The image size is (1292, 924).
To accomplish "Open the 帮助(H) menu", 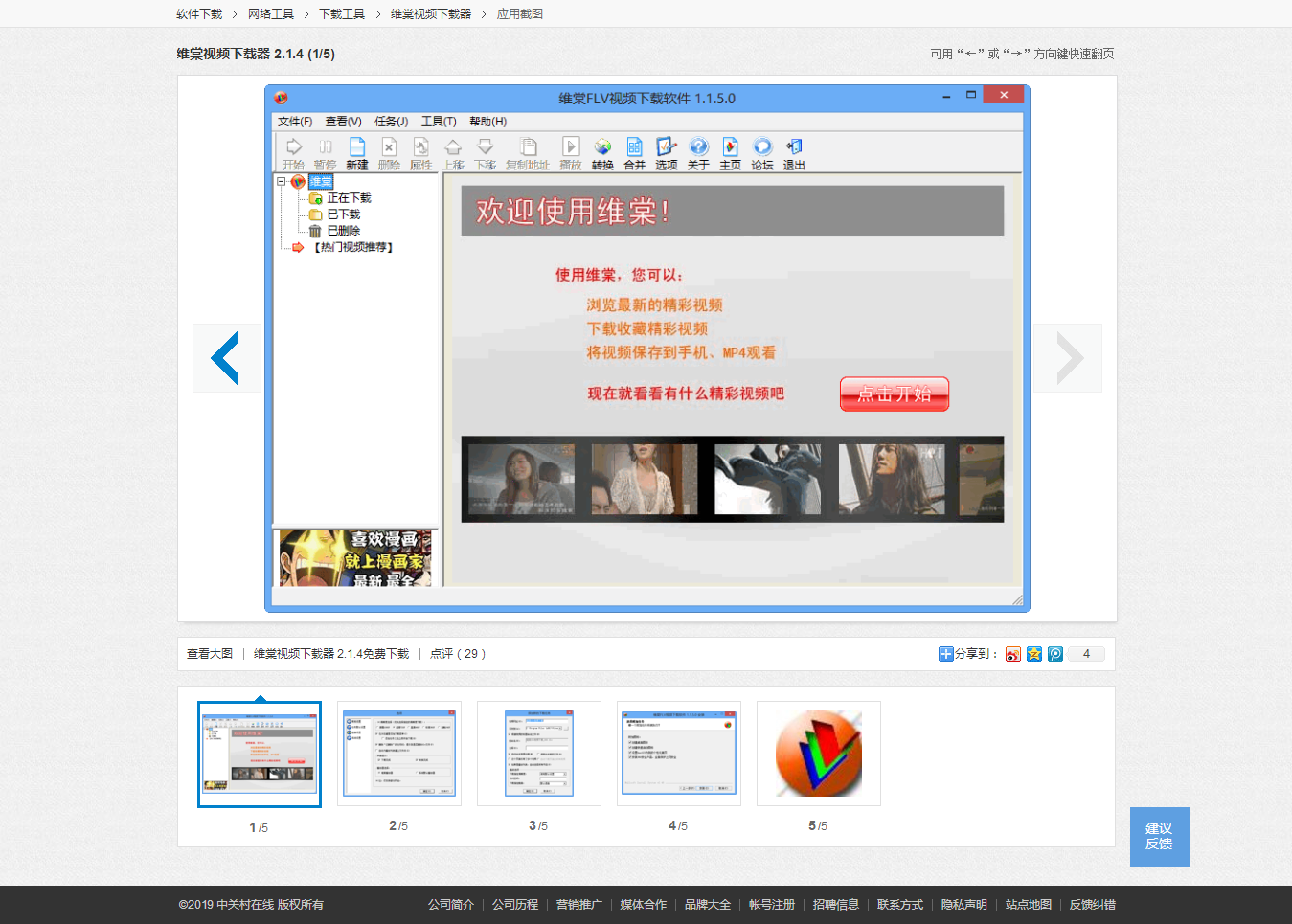I will point(488,122).
